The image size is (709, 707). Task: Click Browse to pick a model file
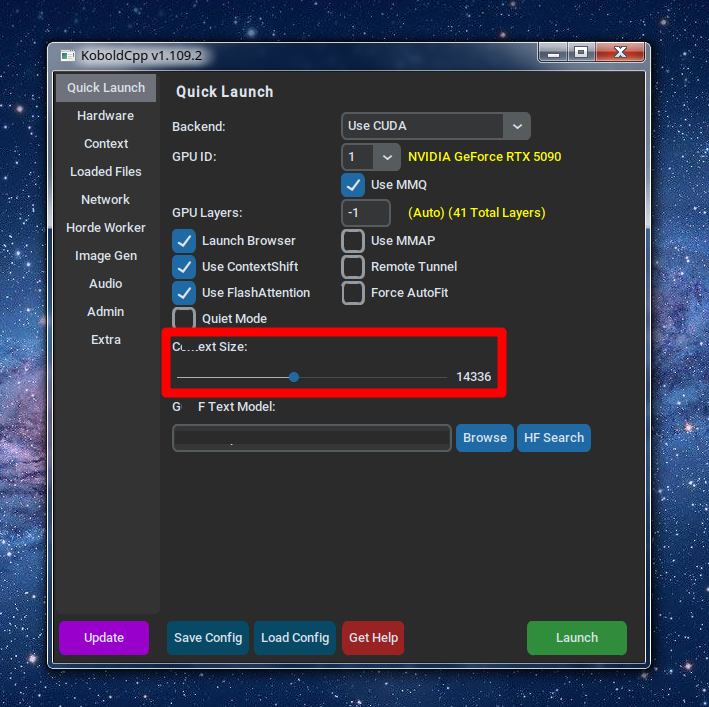485,438
